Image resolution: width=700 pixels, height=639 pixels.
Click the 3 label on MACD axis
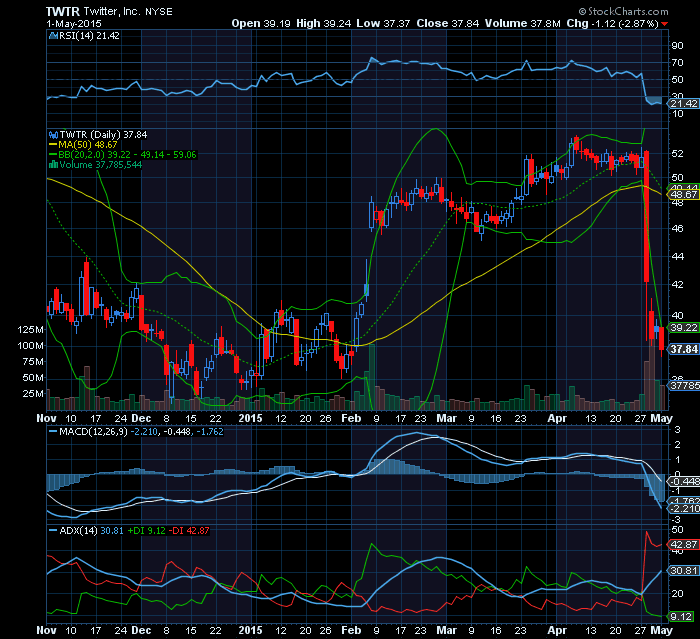pyautogui.click(x=678, y=430)
